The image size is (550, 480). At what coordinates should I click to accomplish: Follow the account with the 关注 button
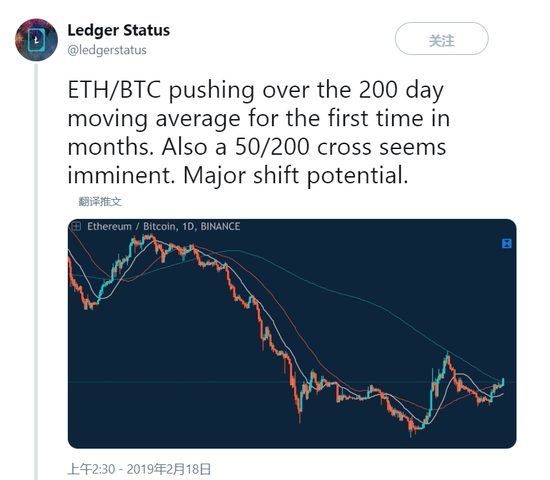tap(442, 39)
